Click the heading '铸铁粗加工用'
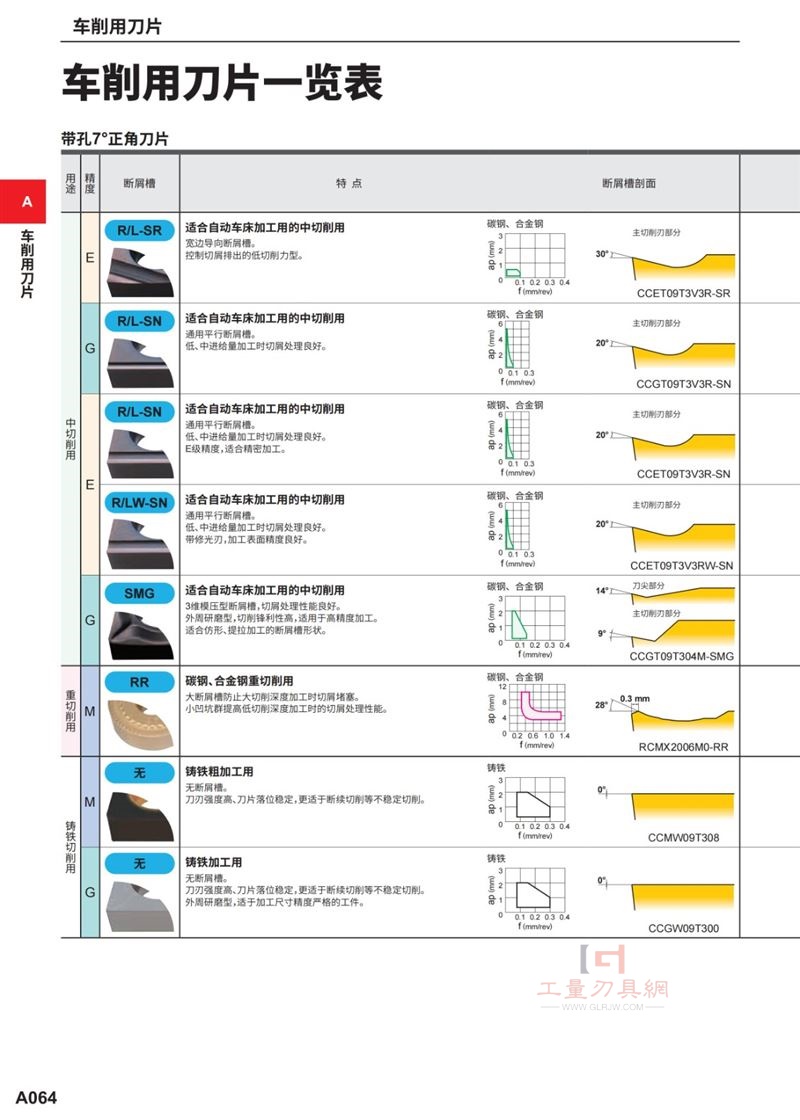The height and width of the screenshot is (1120, 800). tap(219, 771)
